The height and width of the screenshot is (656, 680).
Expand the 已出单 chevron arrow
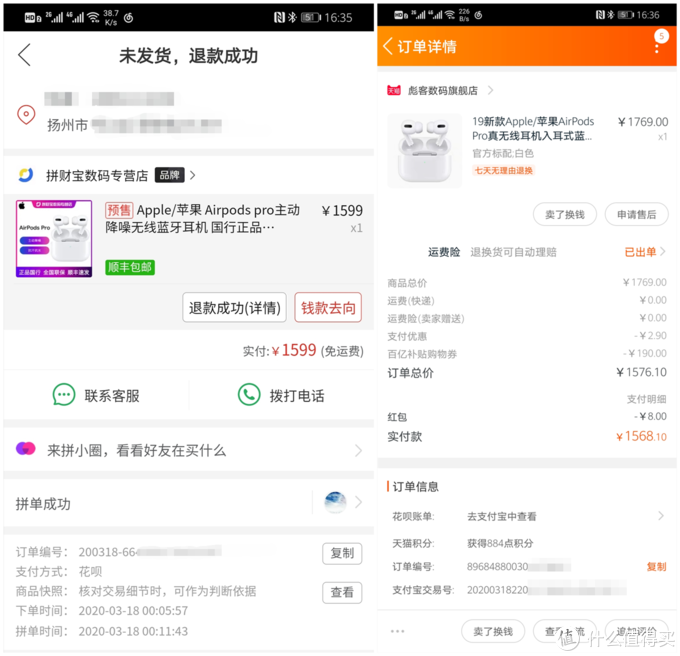click(x=663, y=252)
